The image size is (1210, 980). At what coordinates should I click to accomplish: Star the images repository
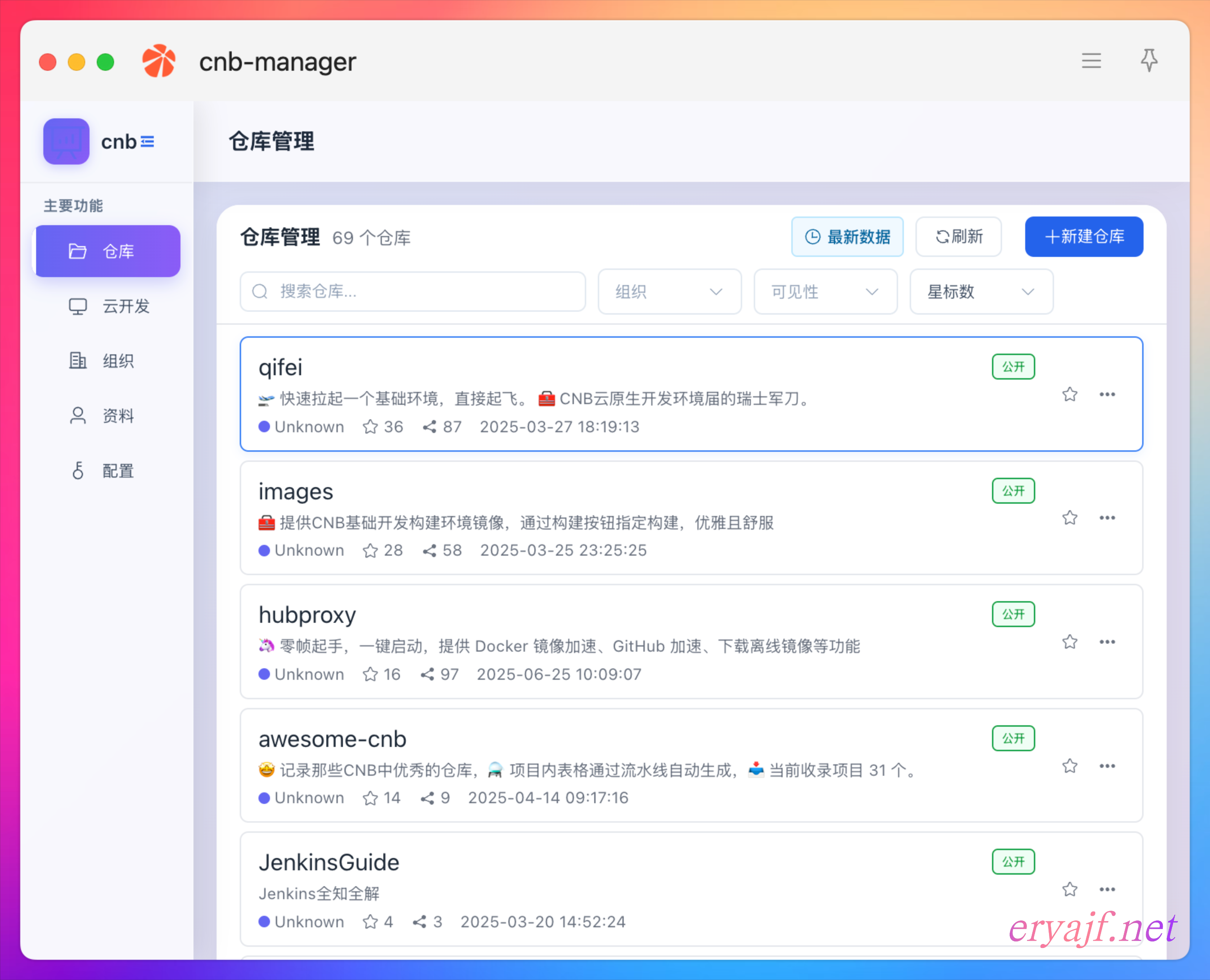tap(1070, 518)
